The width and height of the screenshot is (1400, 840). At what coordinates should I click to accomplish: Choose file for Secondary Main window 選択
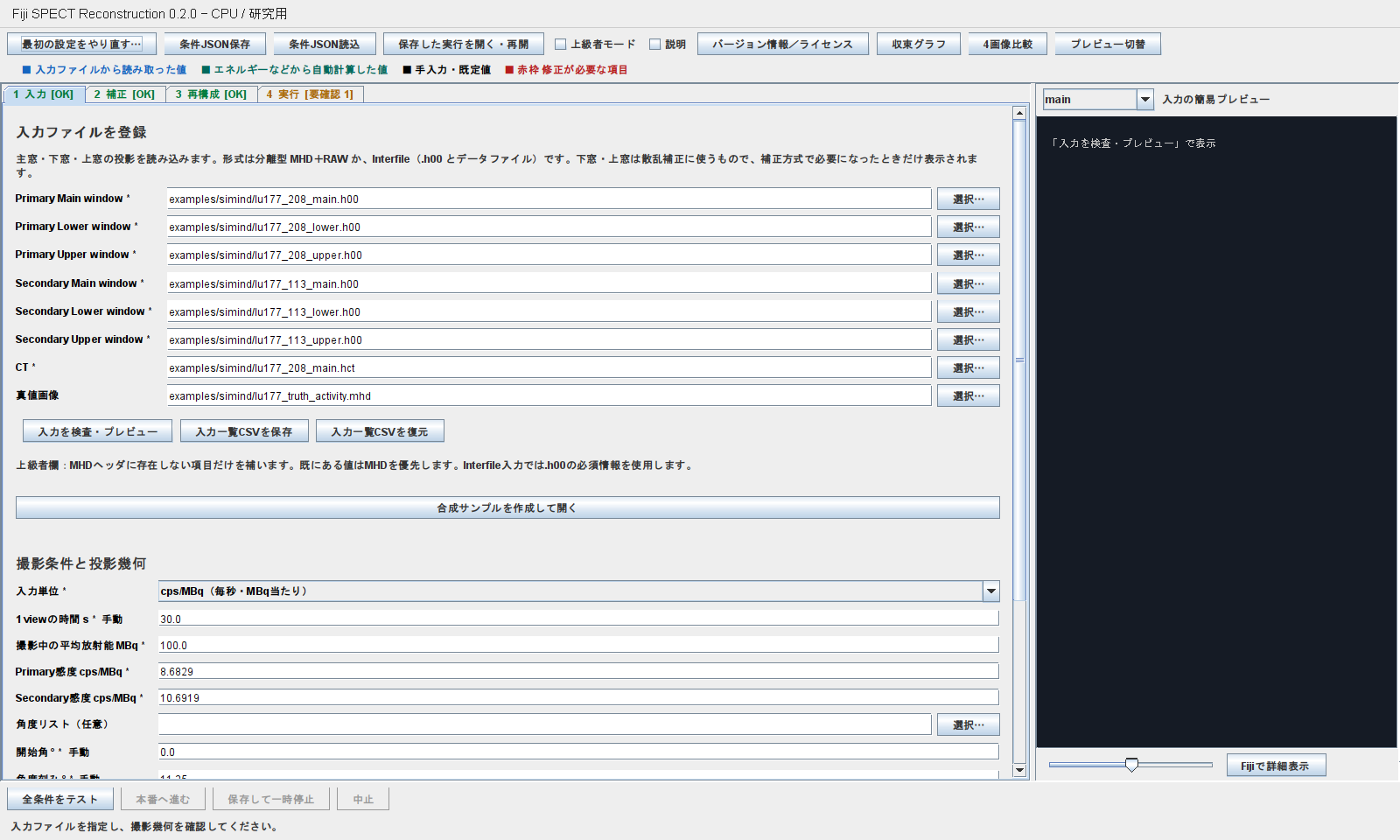click(968, 283)
